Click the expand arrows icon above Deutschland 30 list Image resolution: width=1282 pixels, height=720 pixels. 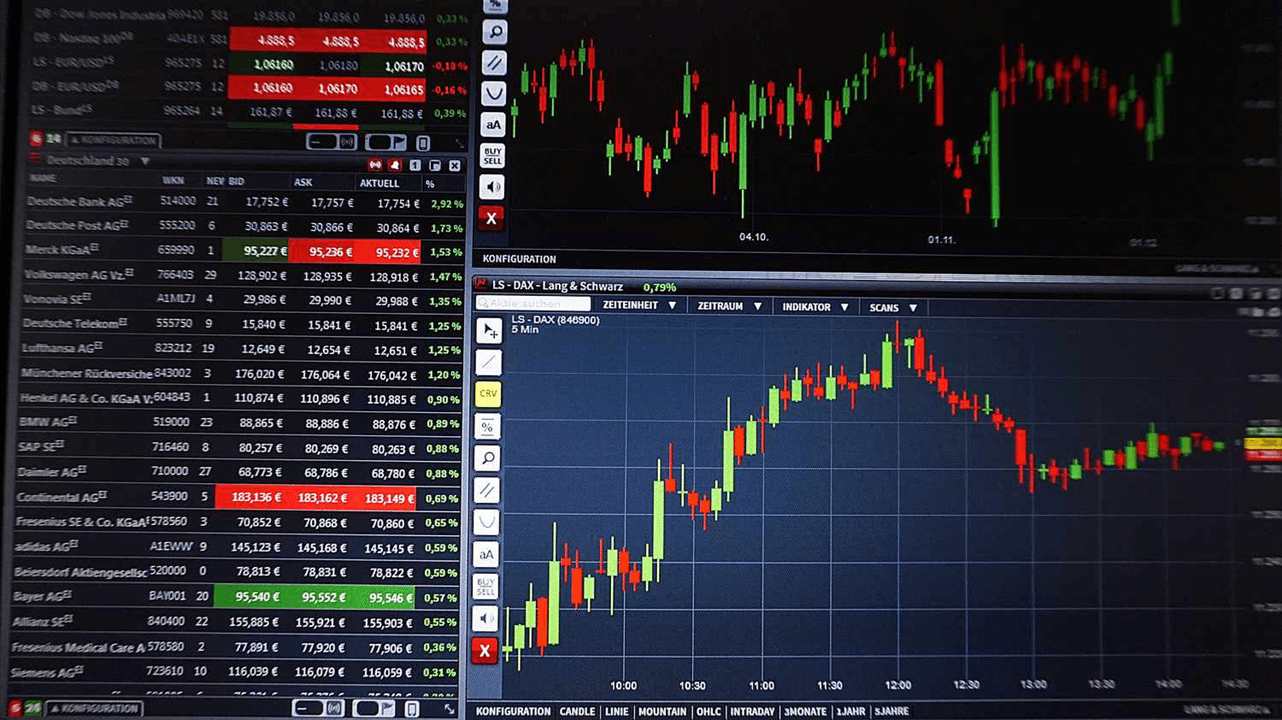pos(458,143)
